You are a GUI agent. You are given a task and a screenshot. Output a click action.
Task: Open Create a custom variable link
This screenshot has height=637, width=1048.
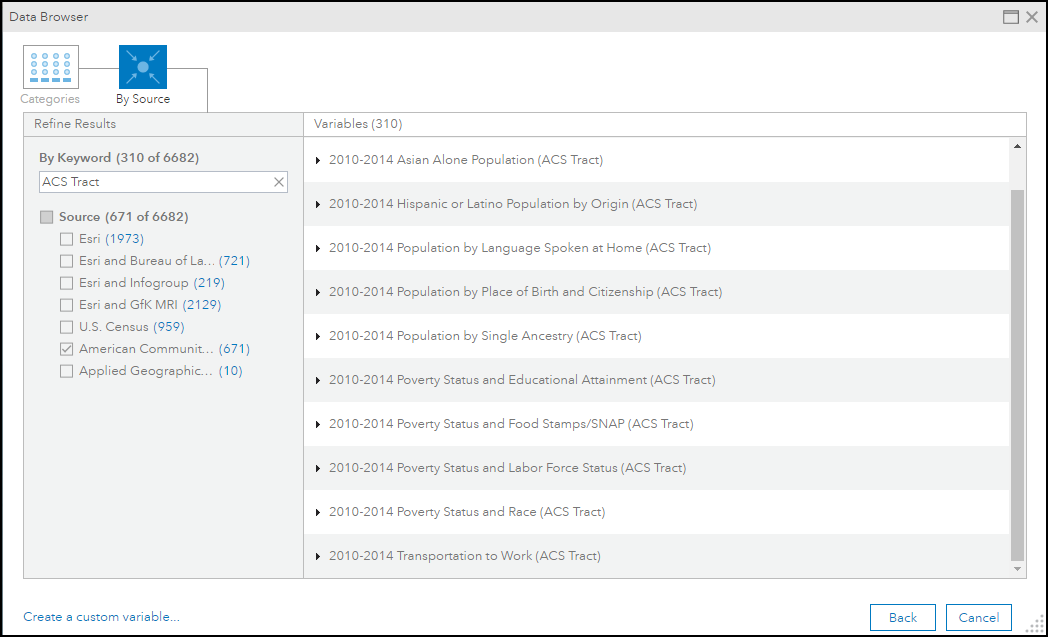[x=101, y=617]
